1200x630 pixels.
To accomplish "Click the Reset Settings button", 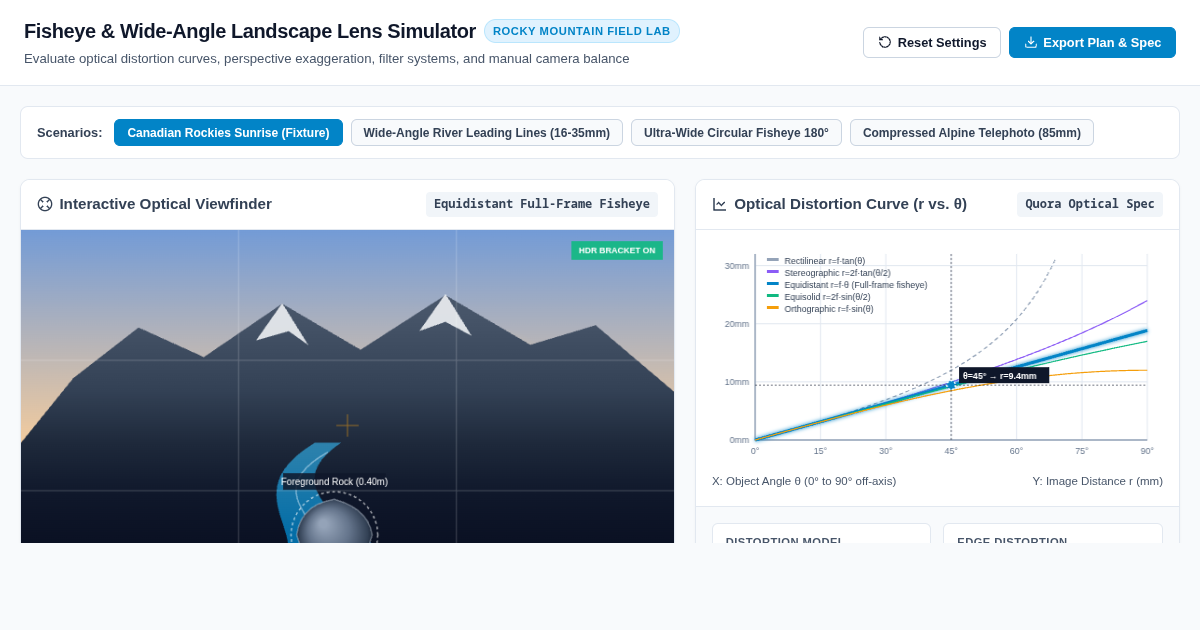I will [x=932, y=42].
